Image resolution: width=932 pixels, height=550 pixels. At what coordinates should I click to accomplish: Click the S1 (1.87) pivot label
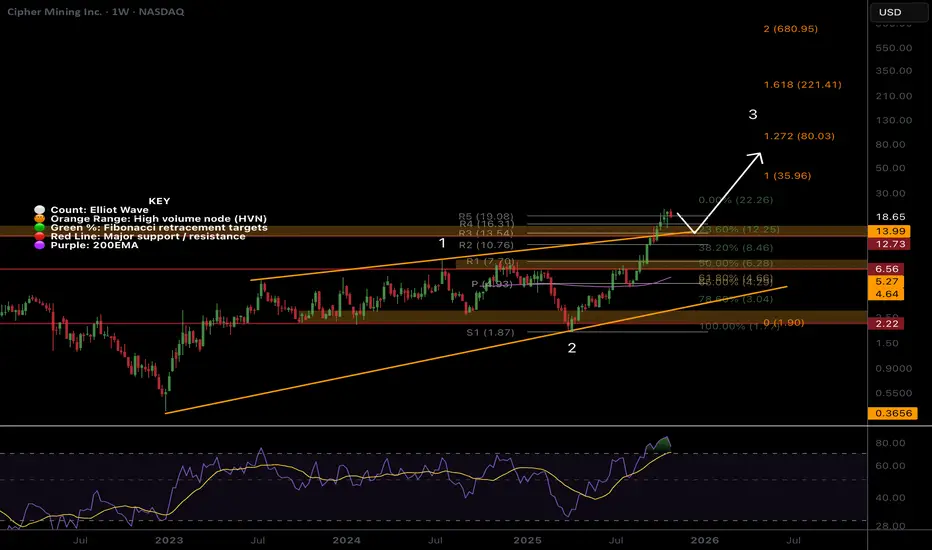pyautogui.click(x=490, y=332)
